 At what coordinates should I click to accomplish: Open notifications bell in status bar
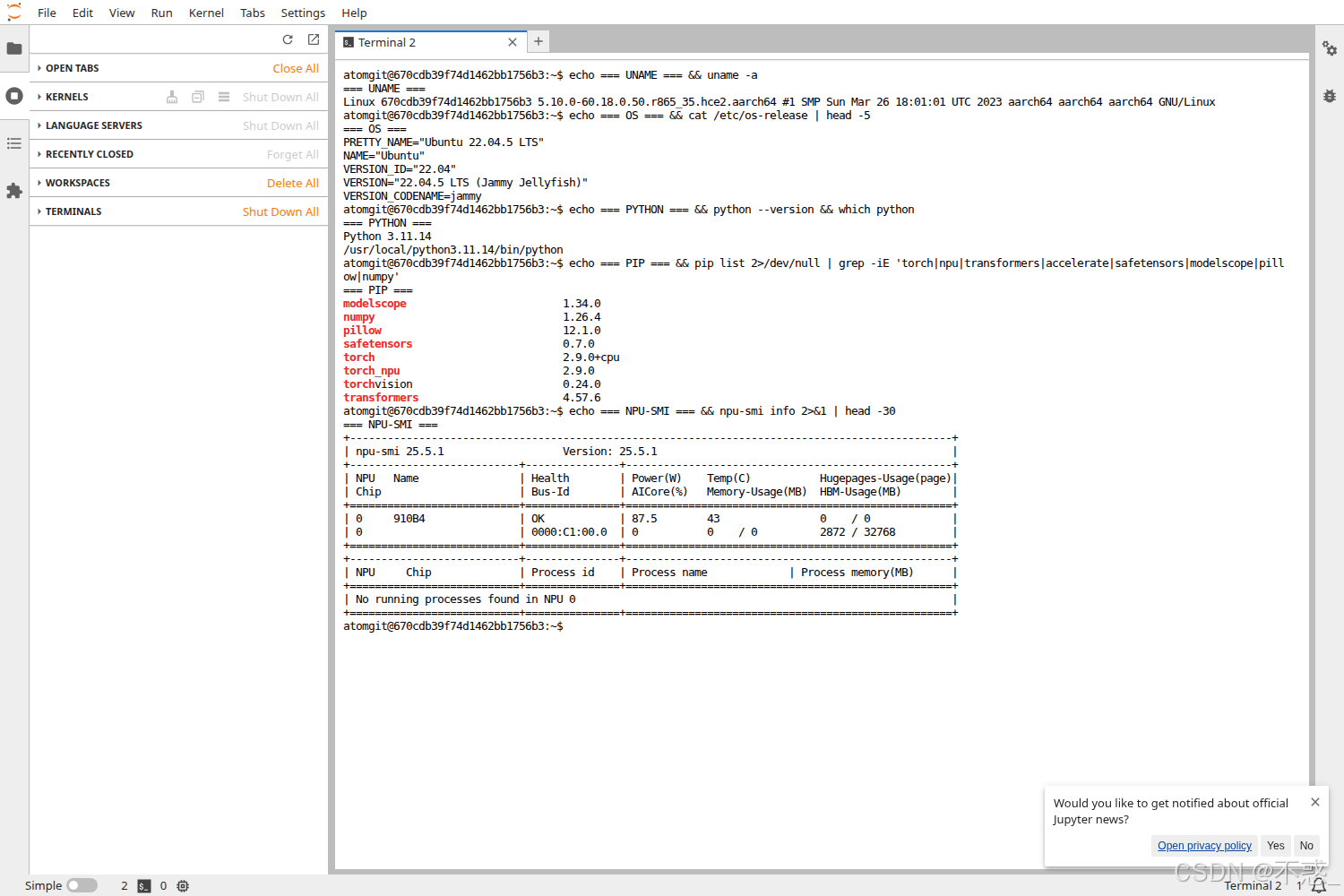pyautogui.click(x=1319, y=886)
